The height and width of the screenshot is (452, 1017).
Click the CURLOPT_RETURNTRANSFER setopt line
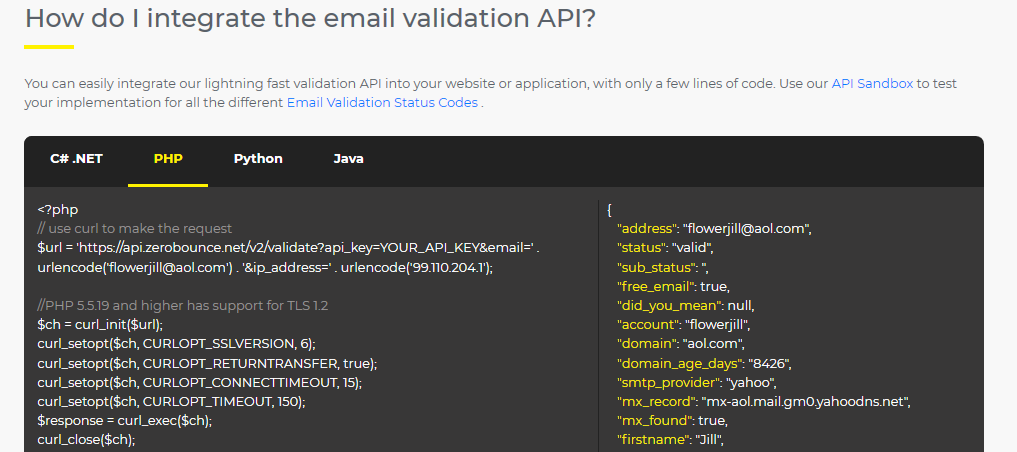(207, 362)
